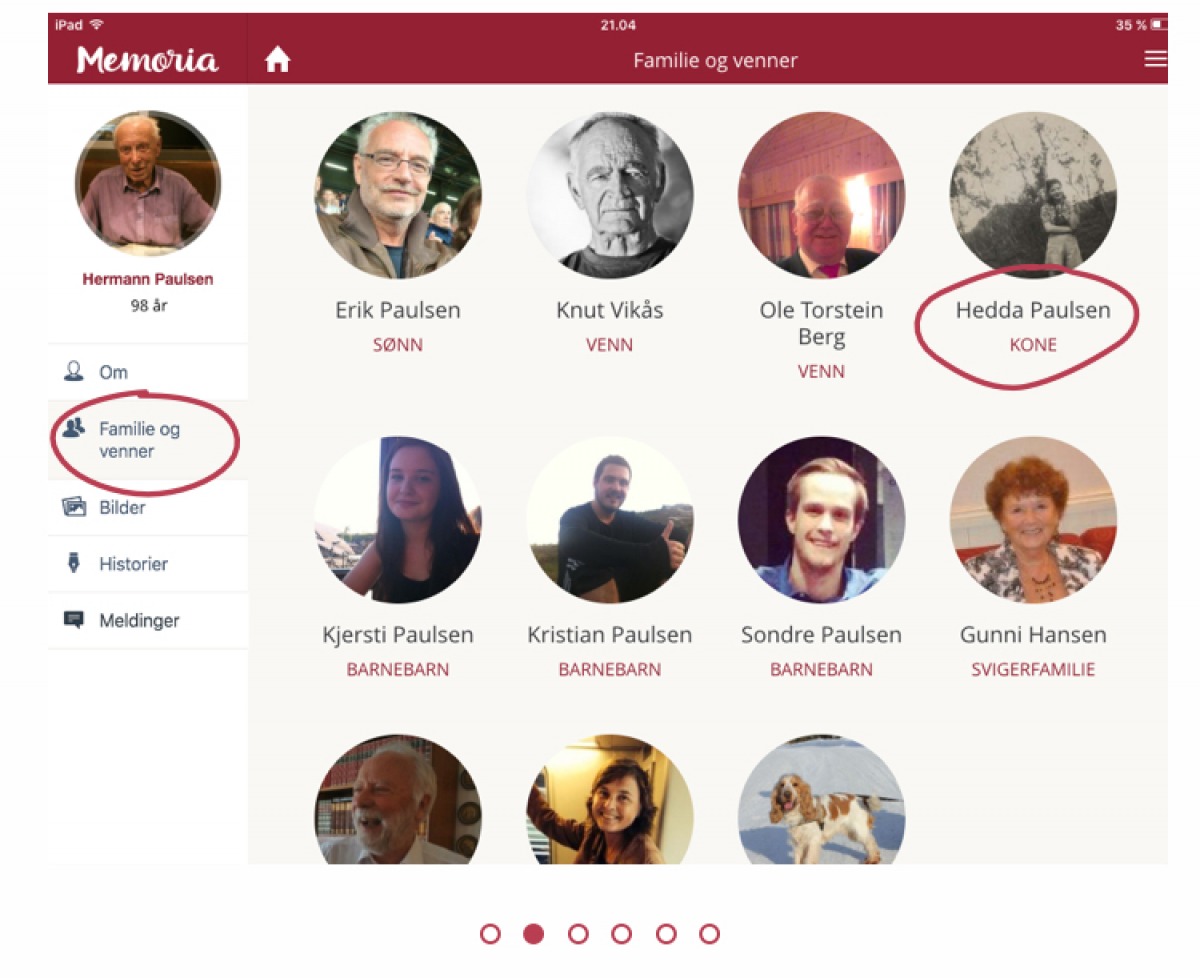Select the name Knut Vikås
The image size is (1200, 978).
tap(610, 310)
